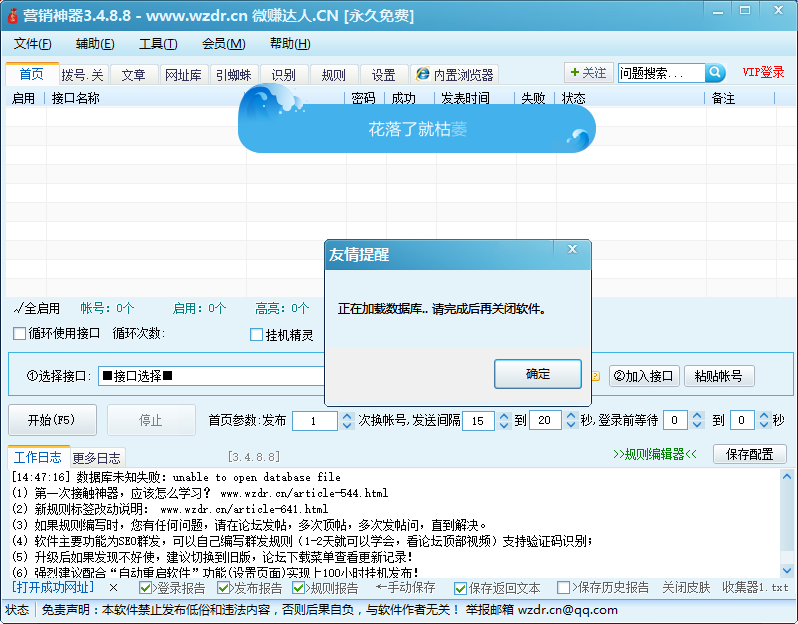Open the 帮助(H) menu

click(x=290, y=44)
